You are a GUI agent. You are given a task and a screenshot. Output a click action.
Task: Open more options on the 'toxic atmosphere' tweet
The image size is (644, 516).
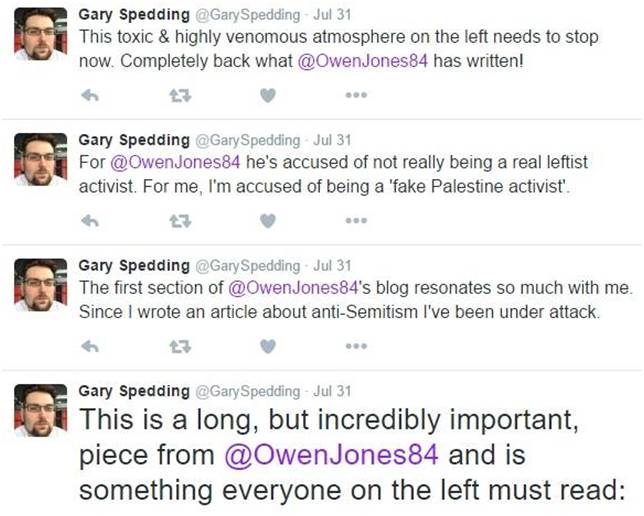[x=356, y=95]
